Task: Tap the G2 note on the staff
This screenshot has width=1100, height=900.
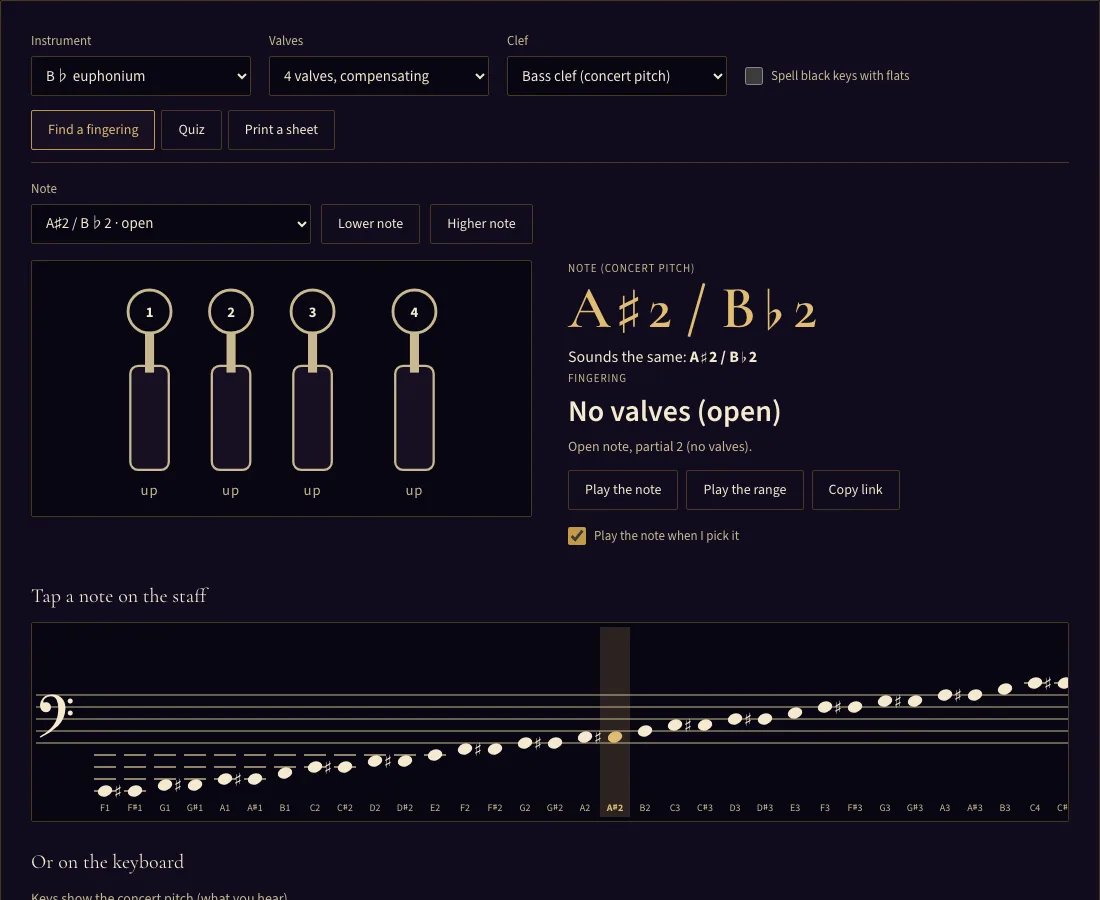Action: (525, 743)
